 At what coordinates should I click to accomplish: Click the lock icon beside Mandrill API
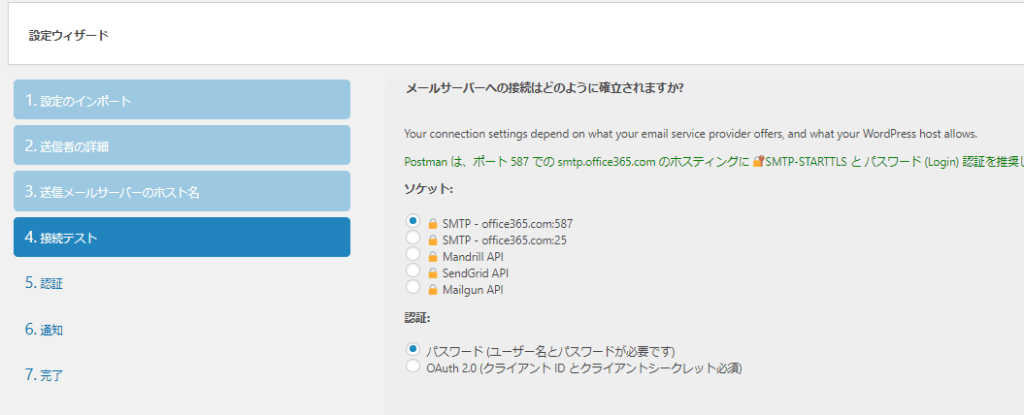coord(433,256)
